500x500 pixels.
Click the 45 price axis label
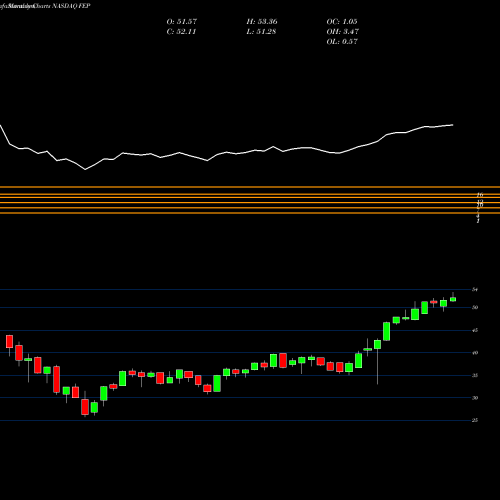click(475, 330)
